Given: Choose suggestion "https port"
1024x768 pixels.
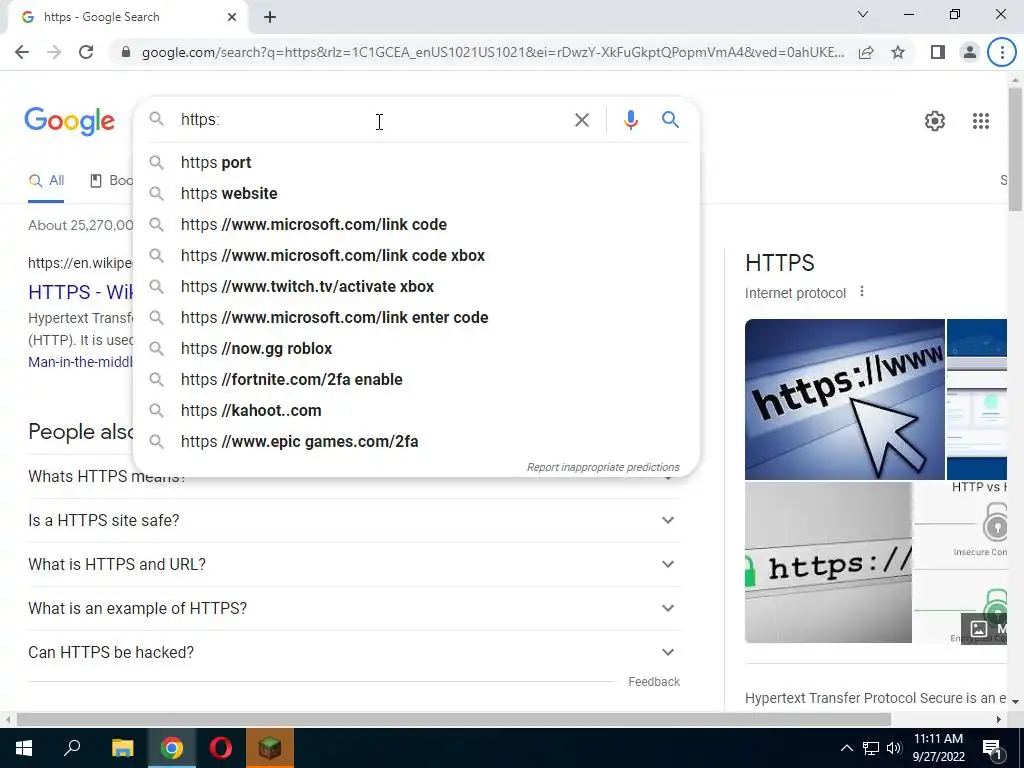Looking at the screenshot, I should click(x=416, y=163).
